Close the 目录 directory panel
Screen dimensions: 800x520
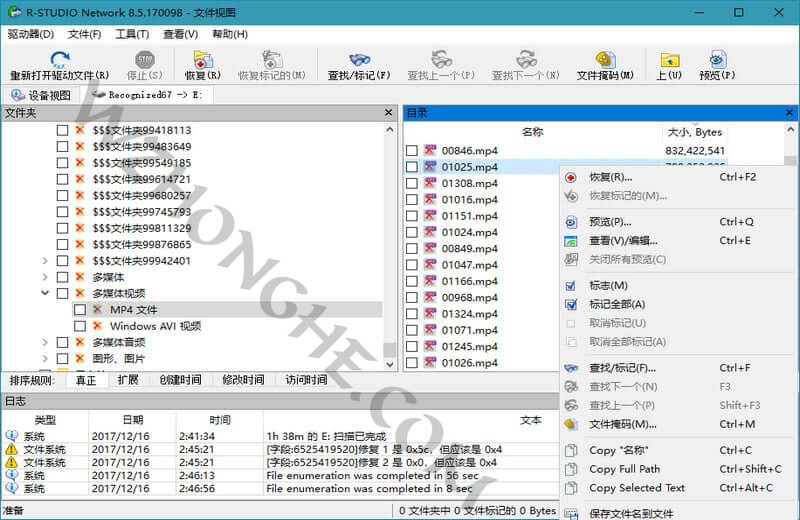tap(790, 112)
